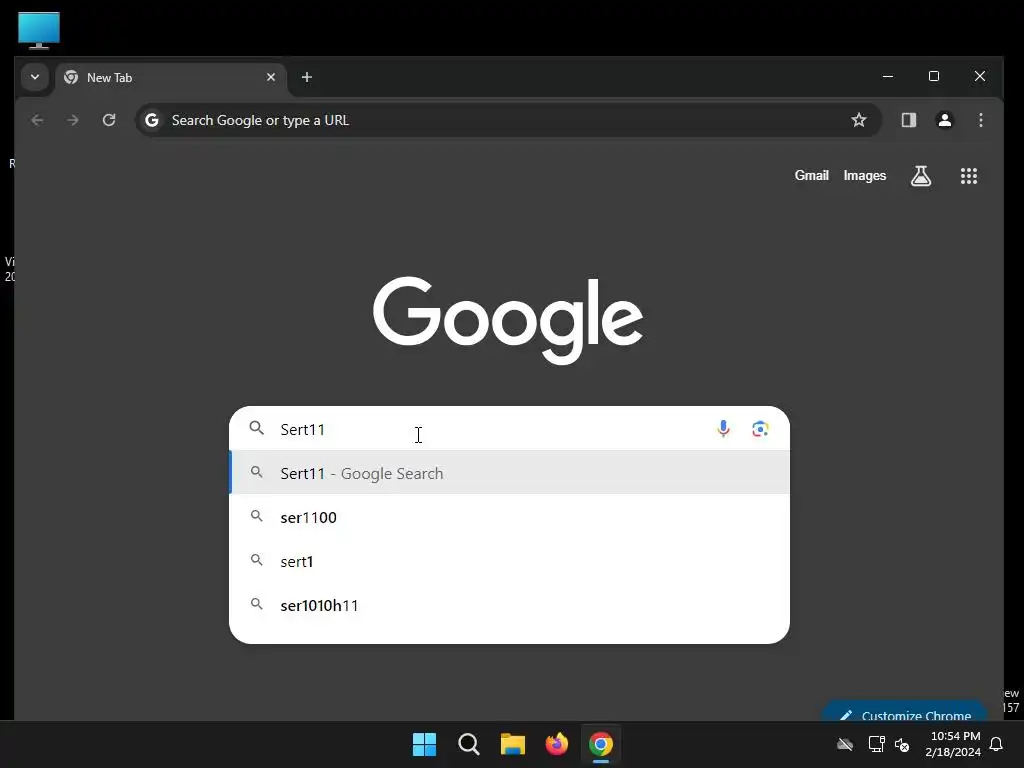Click the OneDrive tray icon
Screen dimensions: 1024x768
click(x=845, y=744)
